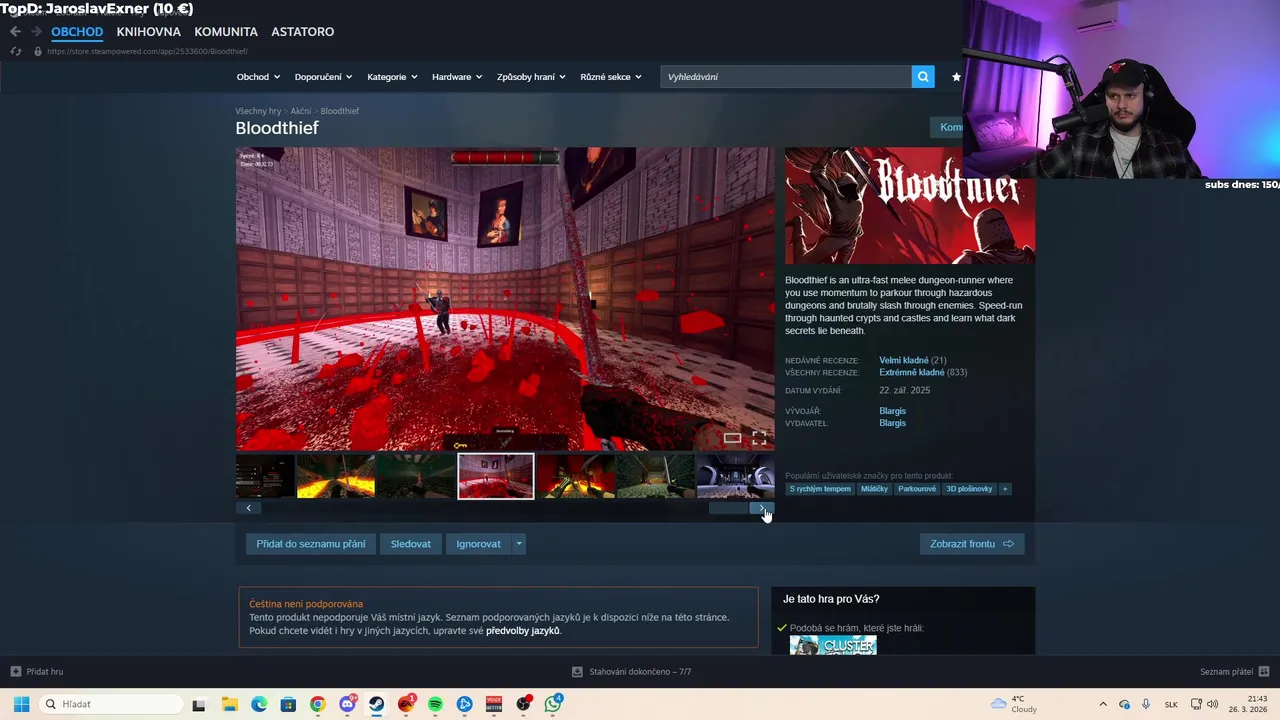This screenshot has height=720, width=1280.
Task: Open Steam from the Windows taskbar
Action: coord(376,704)
